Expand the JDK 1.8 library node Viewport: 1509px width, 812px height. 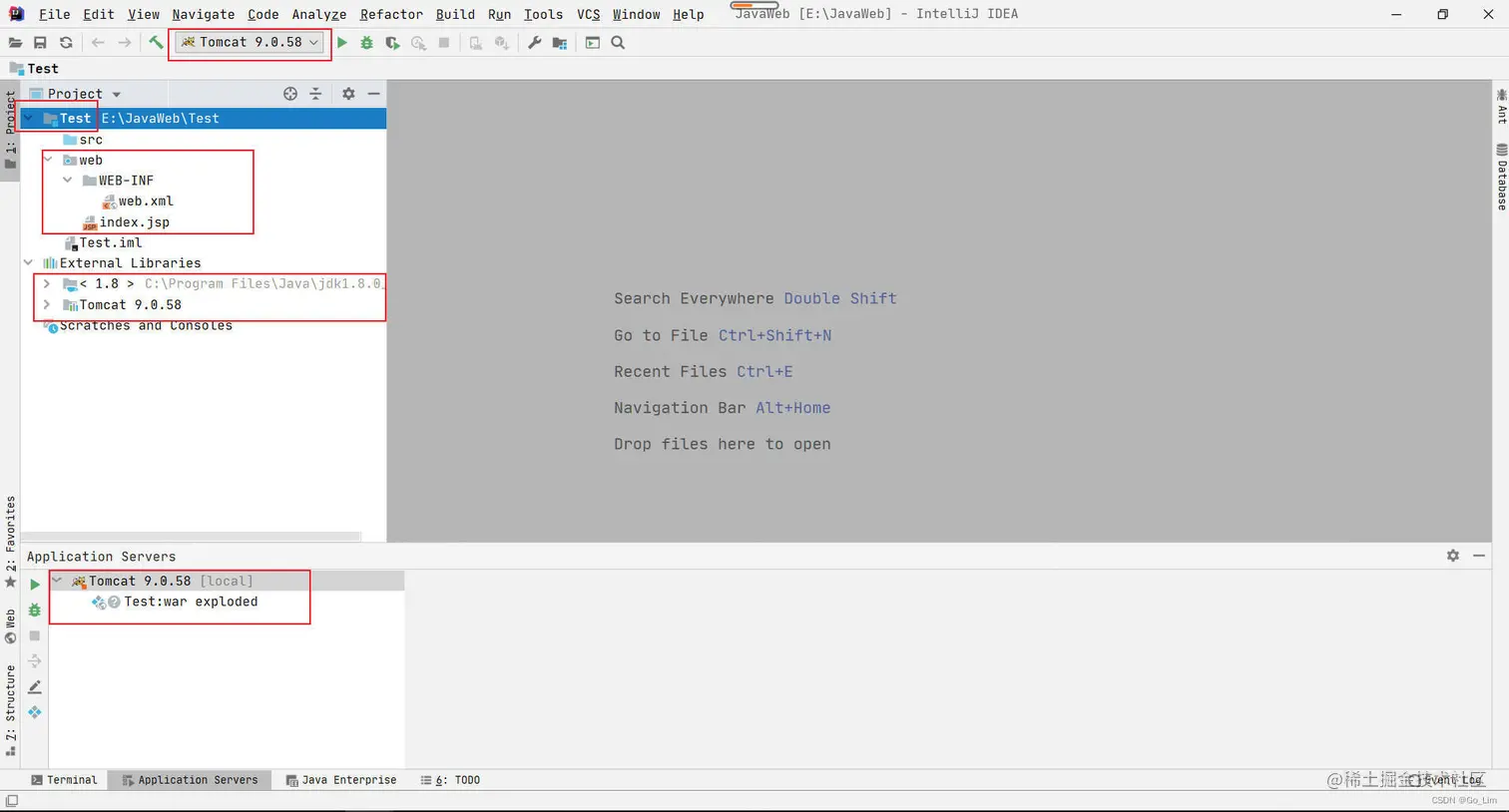(47, 284)
